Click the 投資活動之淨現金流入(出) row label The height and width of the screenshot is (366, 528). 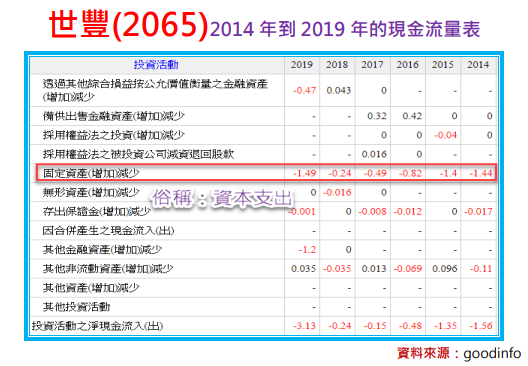(97, 326)
